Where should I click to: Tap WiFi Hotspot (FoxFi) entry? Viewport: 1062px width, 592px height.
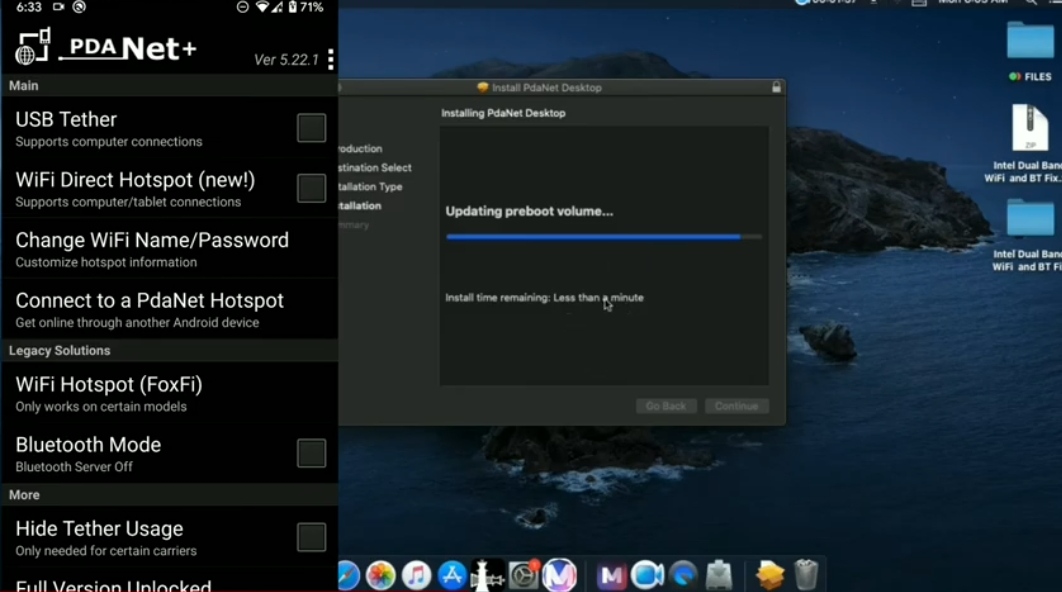coord(169,393)
